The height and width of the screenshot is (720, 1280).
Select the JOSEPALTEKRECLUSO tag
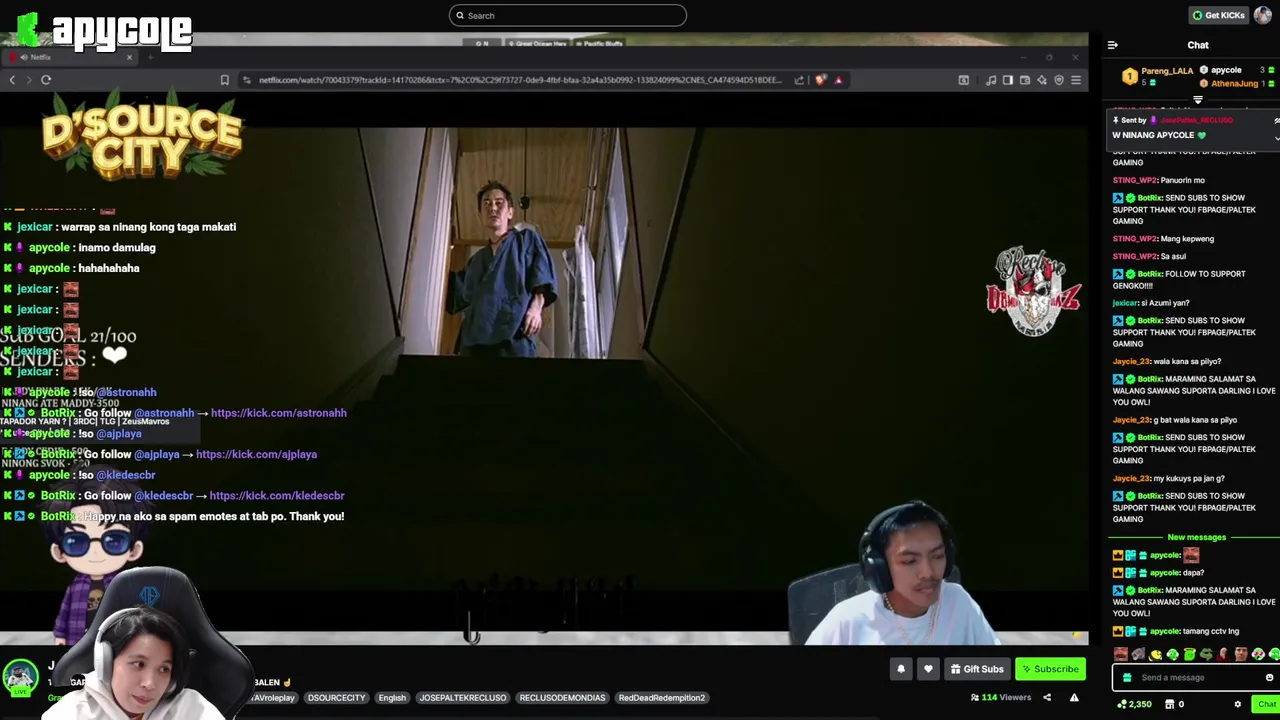coord(463,697)
